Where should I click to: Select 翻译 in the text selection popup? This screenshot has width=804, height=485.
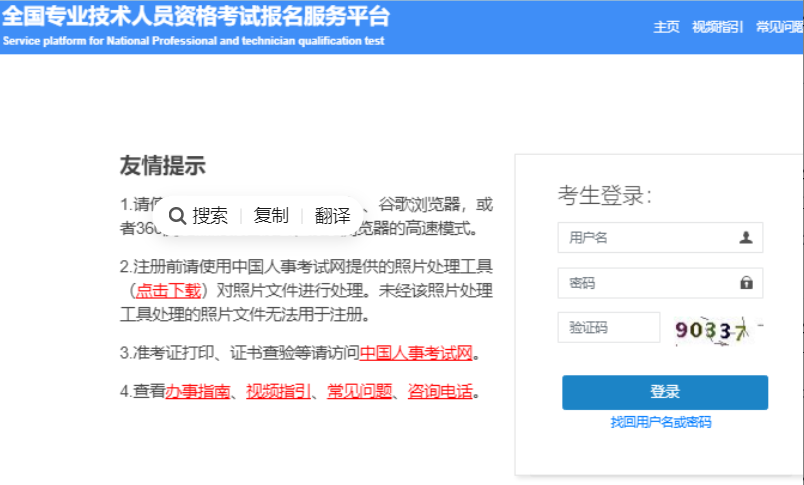coord(332,216)
